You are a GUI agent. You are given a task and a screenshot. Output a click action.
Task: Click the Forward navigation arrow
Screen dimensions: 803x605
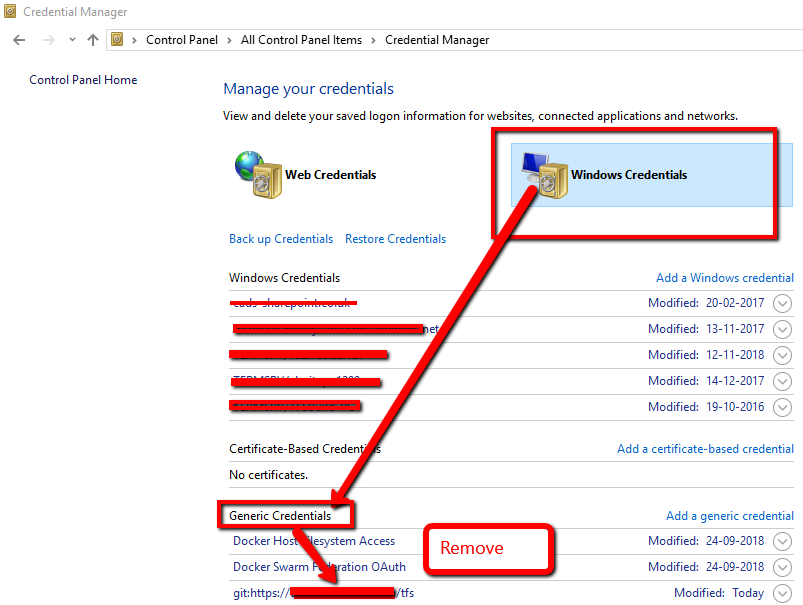coord(46,40)
